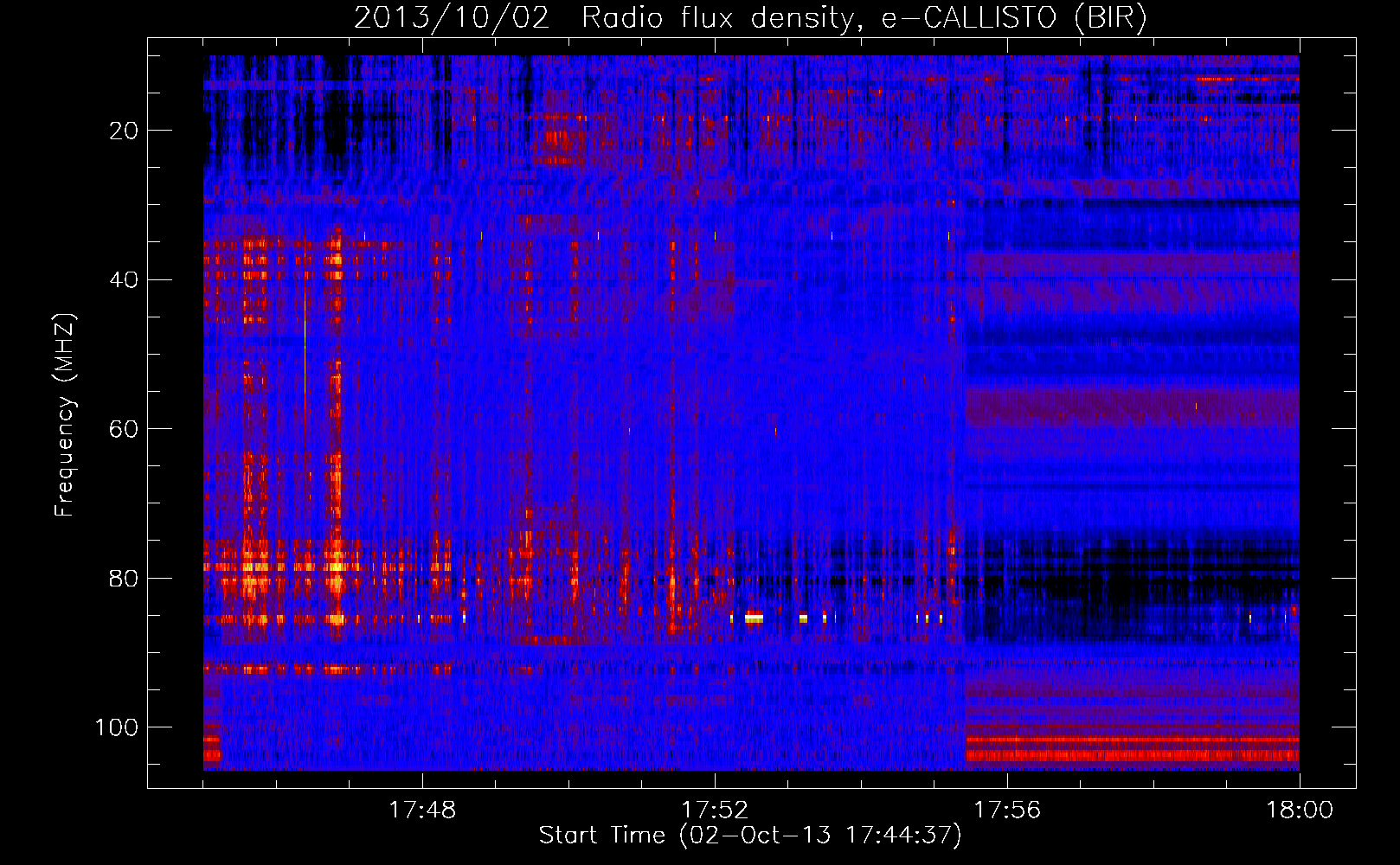Click the 20 MHz frequency tick label
Image resolution: width=1400 pixels, height=865 pixels.
[124, 131]
